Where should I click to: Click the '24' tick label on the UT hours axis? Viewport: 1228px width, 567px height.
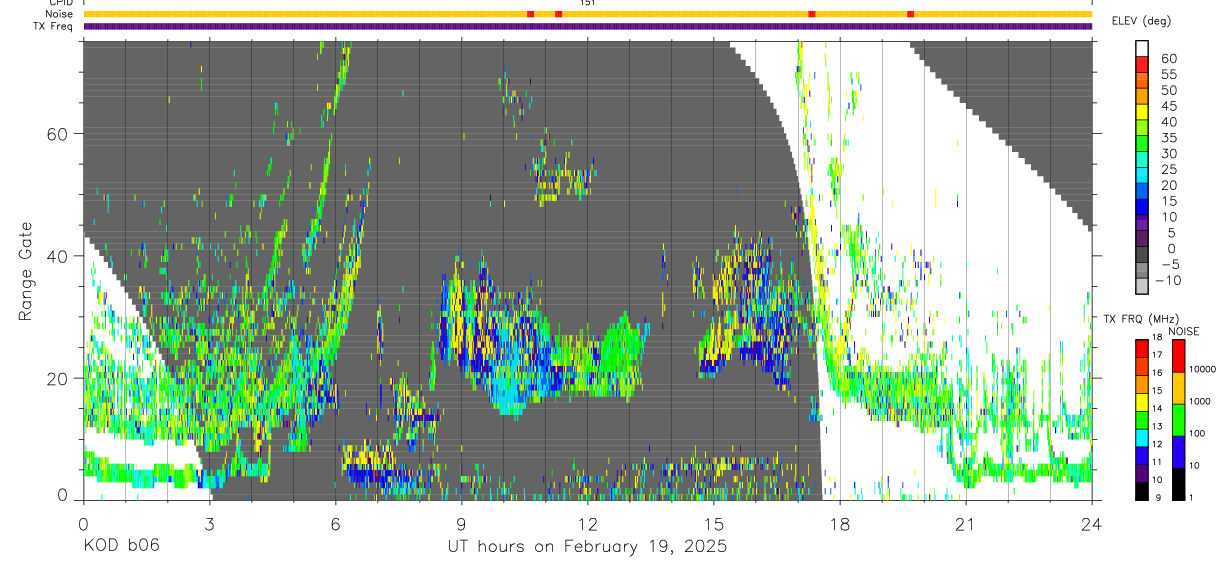click(1091, 524)
